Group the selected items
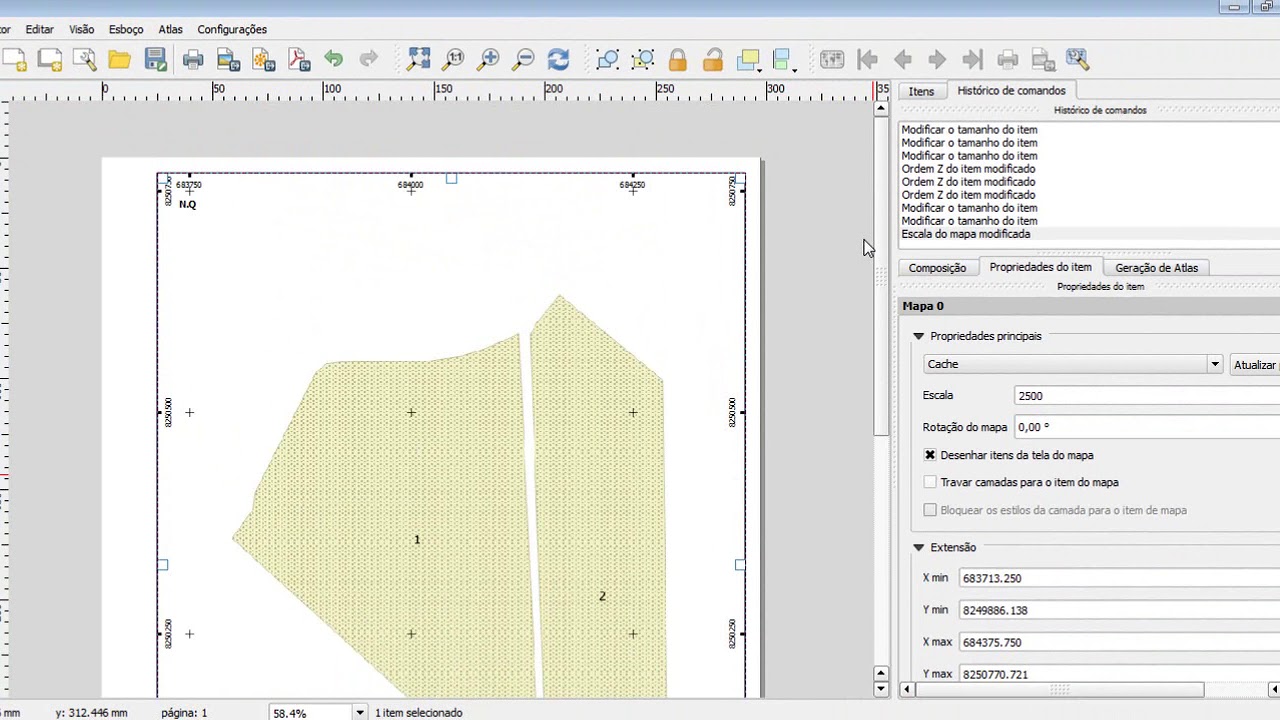Viewport: 1280px width, 720px height. [x=607, y=59]
